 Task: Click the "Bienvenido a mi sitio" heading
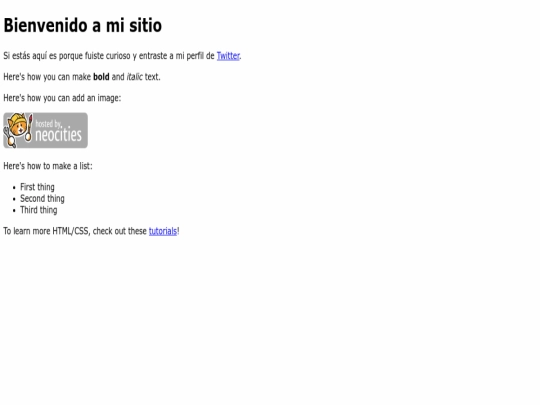point(83,25)
